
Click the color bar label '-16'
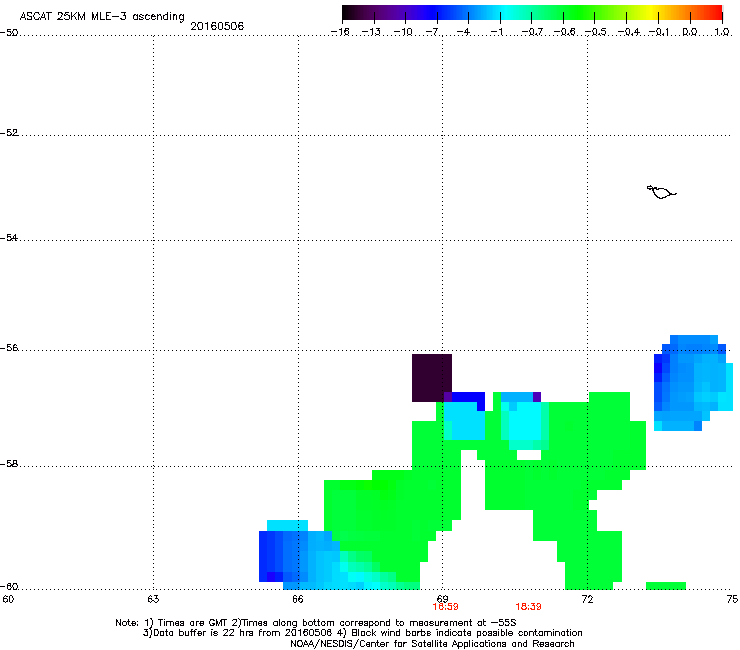[x=340, y=32]
